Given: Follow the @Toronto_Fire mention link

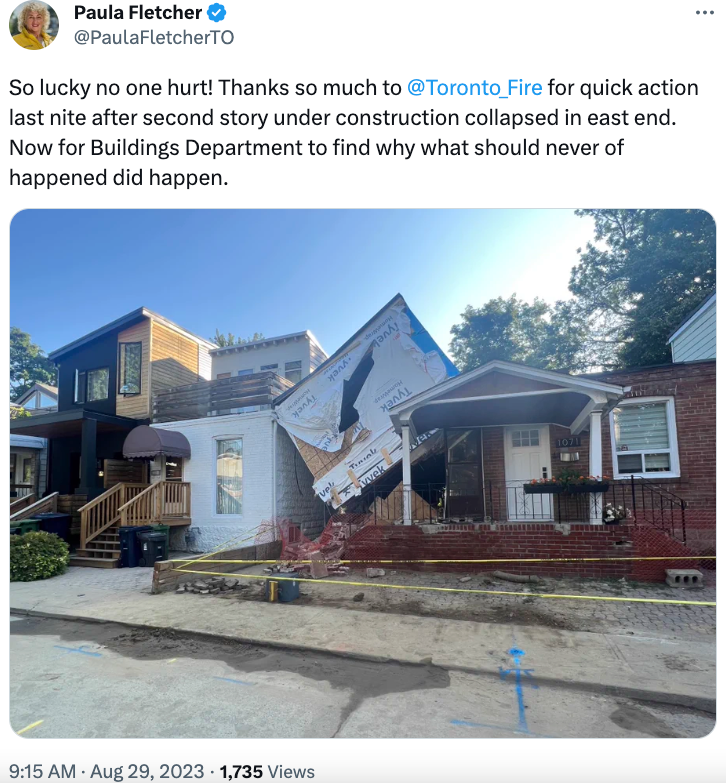Looking at the screenshot, I should click(x=474, y=88).
